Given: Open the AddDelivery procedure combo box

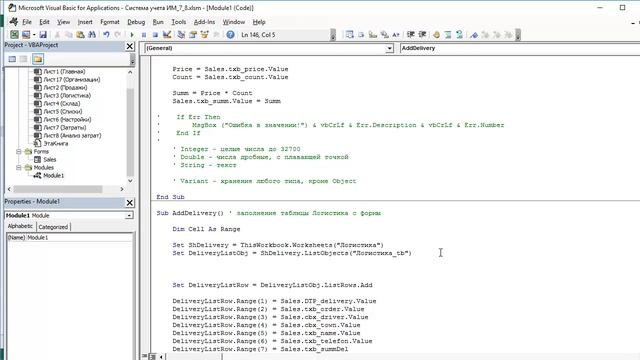Looking at the screenshot, I should [x=520, y=48].
